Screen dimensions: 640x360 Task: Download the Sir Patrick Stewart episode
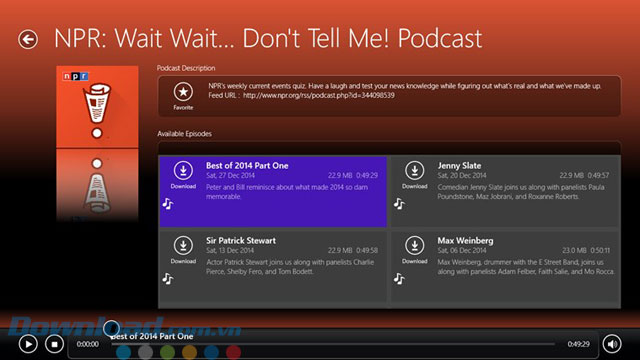pos(183,246)
